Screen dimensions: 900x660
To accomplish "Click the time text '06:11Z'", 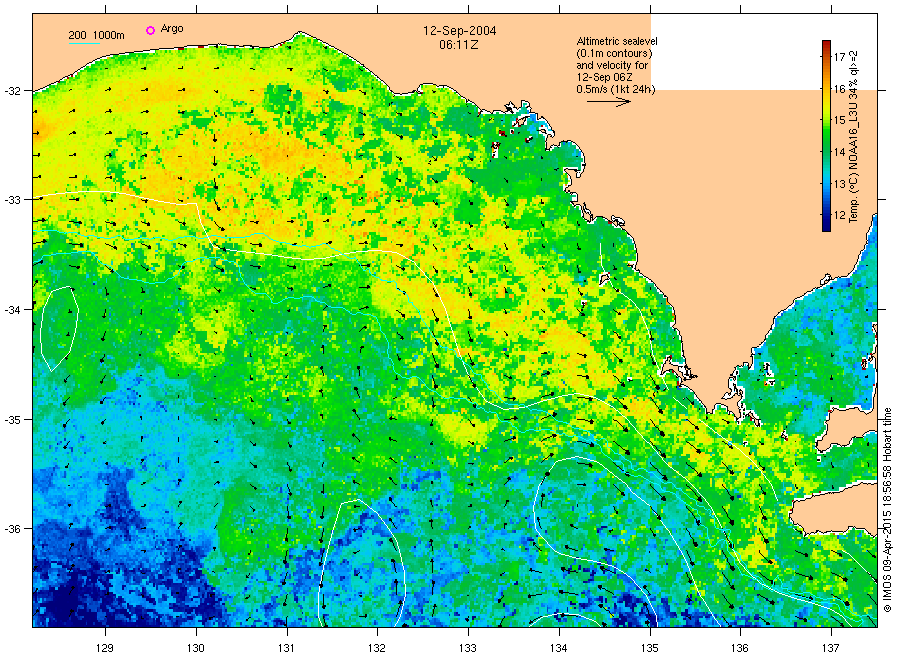I will [459, 45].
